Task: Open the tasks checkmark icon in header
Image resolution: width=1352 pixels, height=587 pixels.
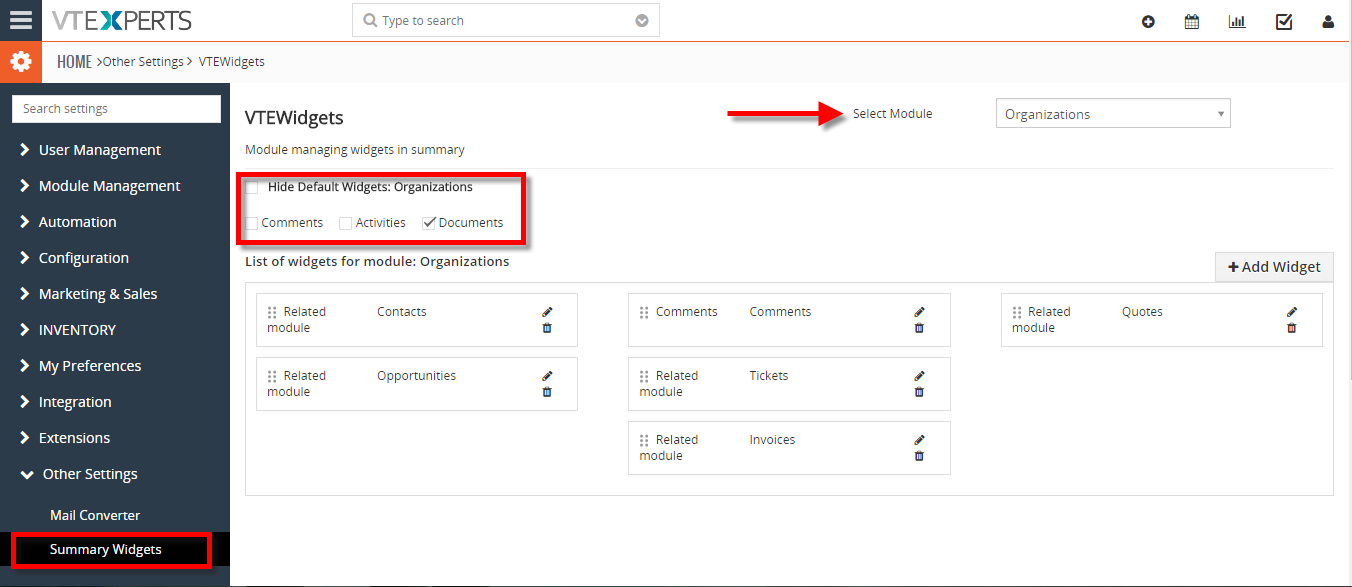Action: [x=1284, y=21]
